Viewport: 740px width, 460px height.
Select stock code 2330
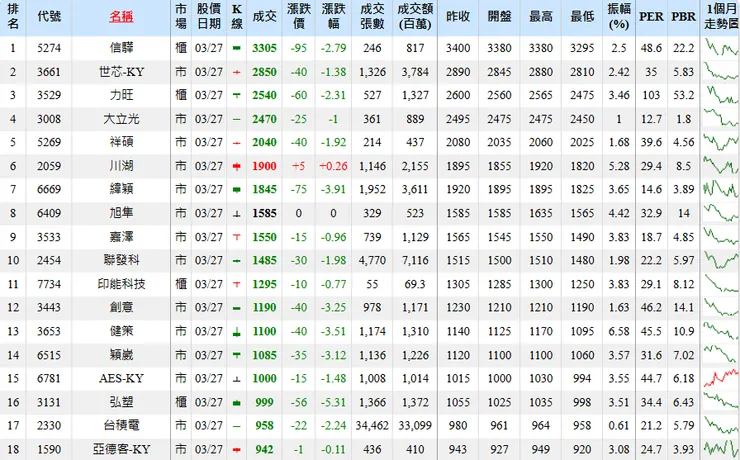click(x=49, y=426)
